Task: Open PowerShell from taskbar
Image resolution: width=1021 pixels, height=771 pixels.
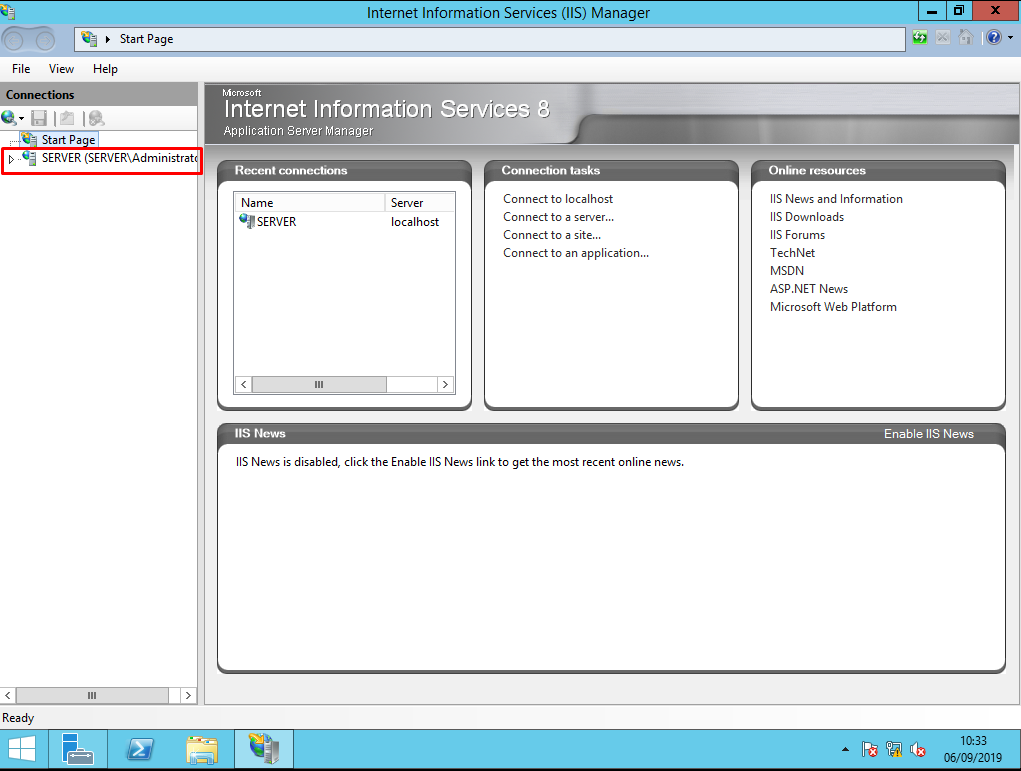Action: coord(140,749)
